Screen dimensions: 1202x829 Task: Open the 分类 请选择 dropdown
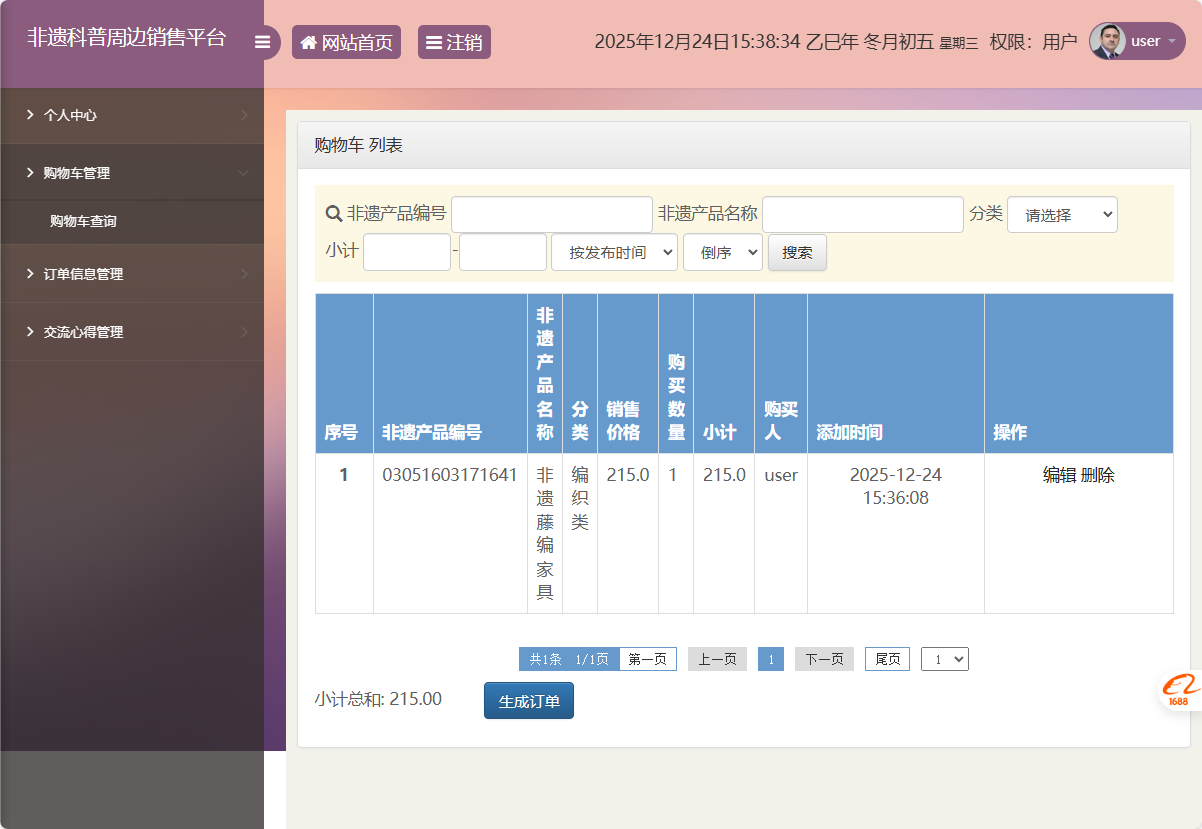(1061, 215)
